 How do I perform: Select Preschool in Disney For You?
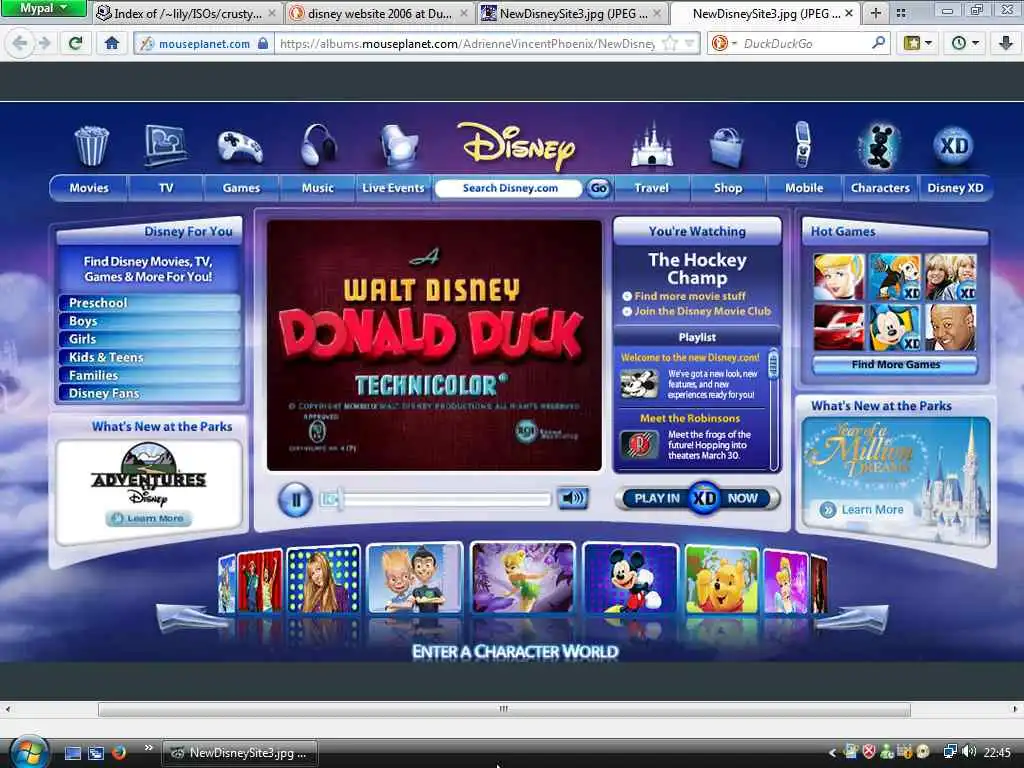coord(149,303)
